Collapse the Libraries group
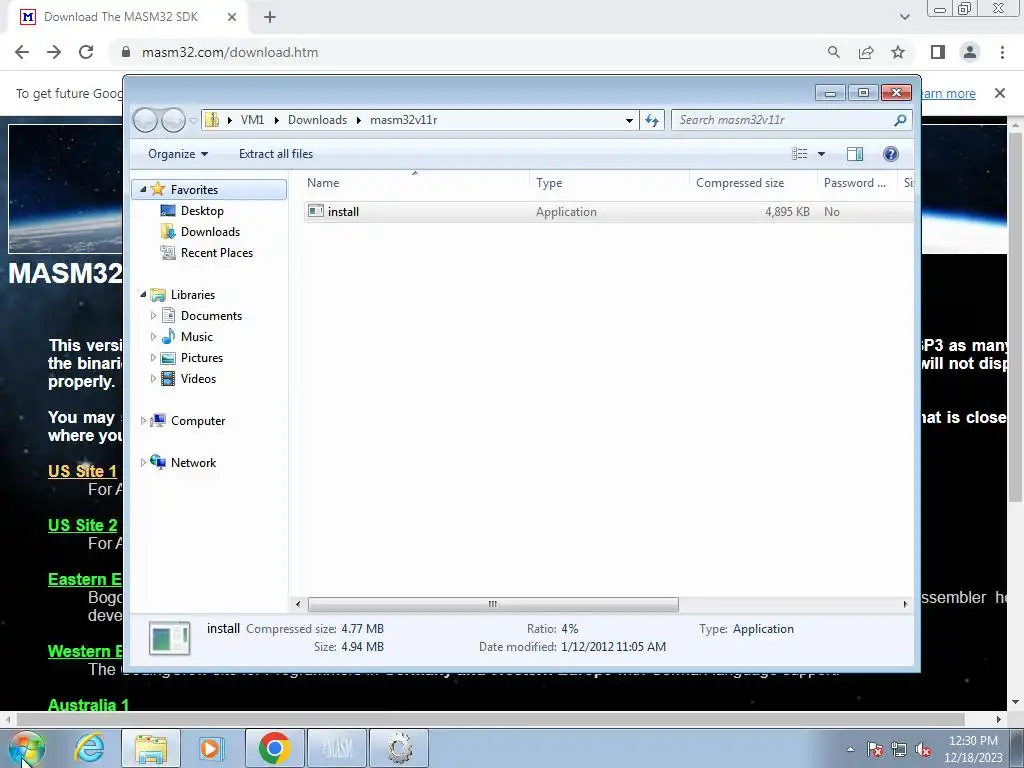Viewport: 1024px width, 768px height. coord(143,295)
